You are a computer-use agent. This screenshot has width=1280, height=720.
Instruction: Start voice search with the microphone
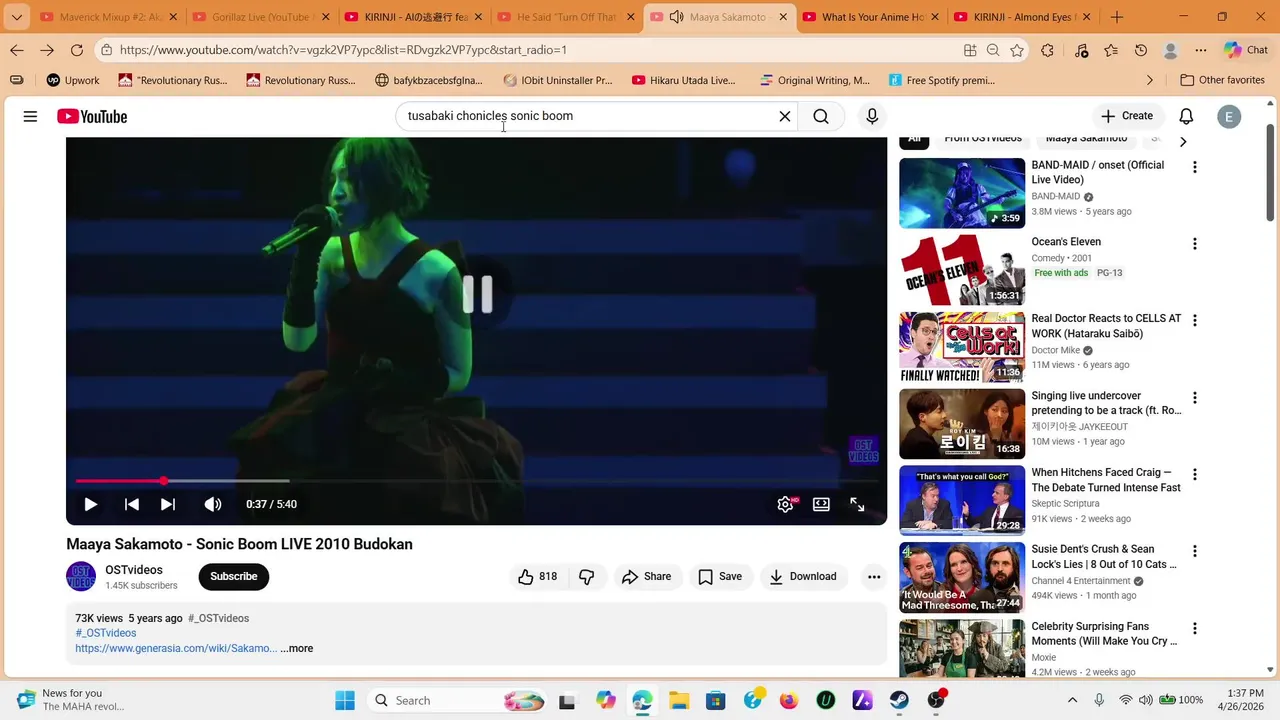click(872, 117)
